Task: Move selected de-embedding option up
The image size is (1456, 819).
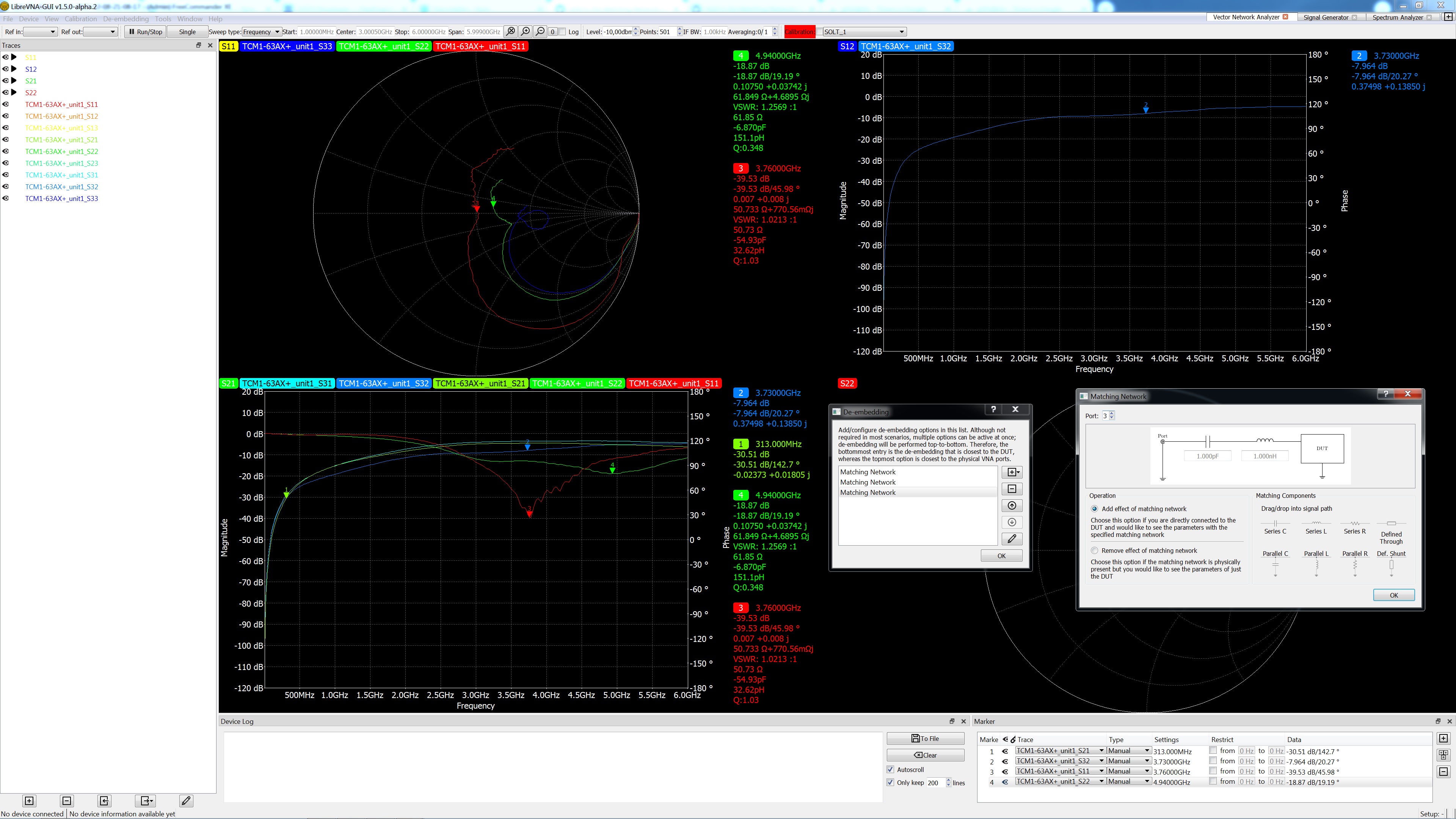Action: [1012, 505]
